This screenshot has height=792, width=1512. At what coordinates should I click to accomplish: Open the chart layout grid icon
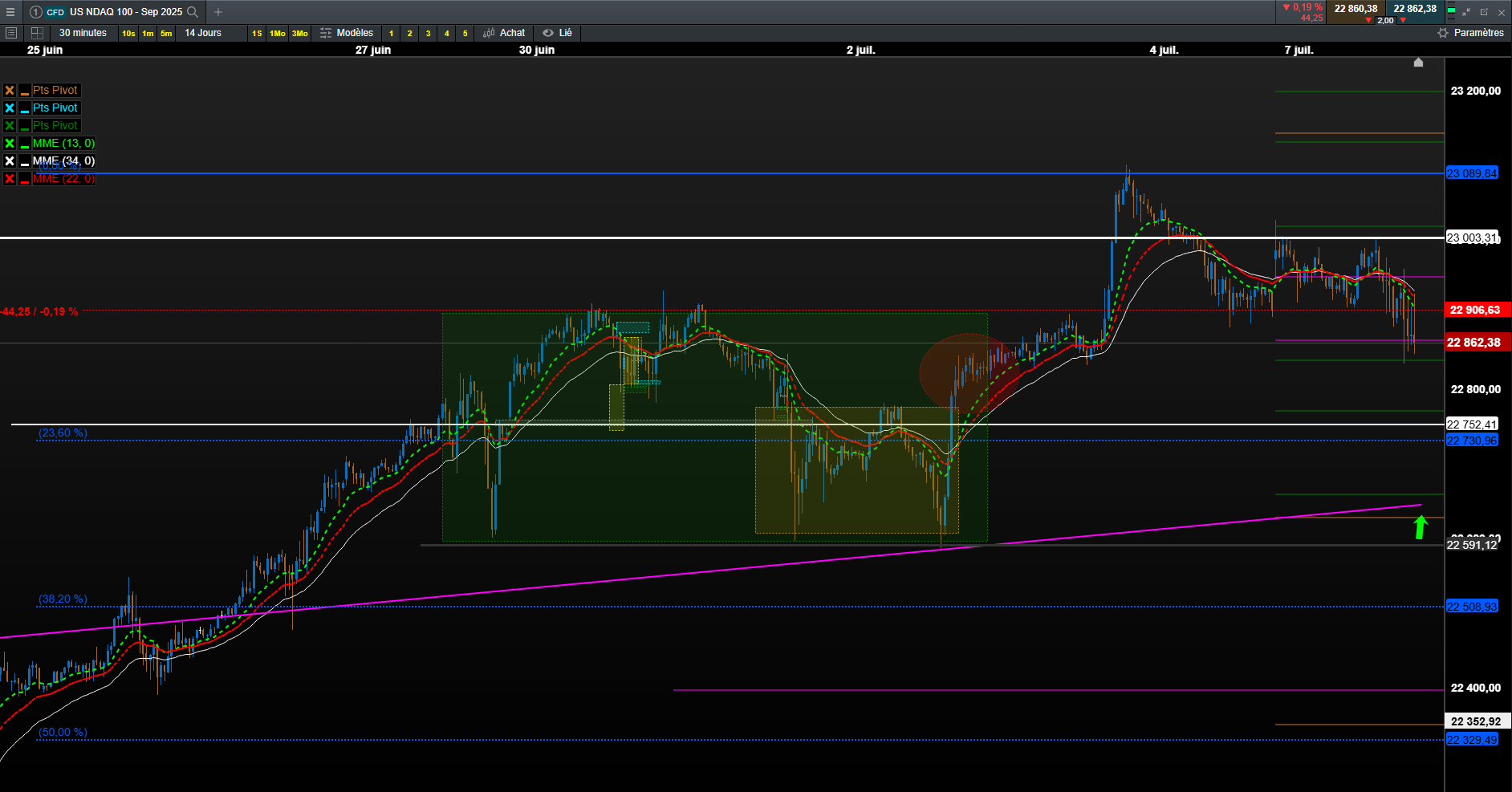pos(37,33)
